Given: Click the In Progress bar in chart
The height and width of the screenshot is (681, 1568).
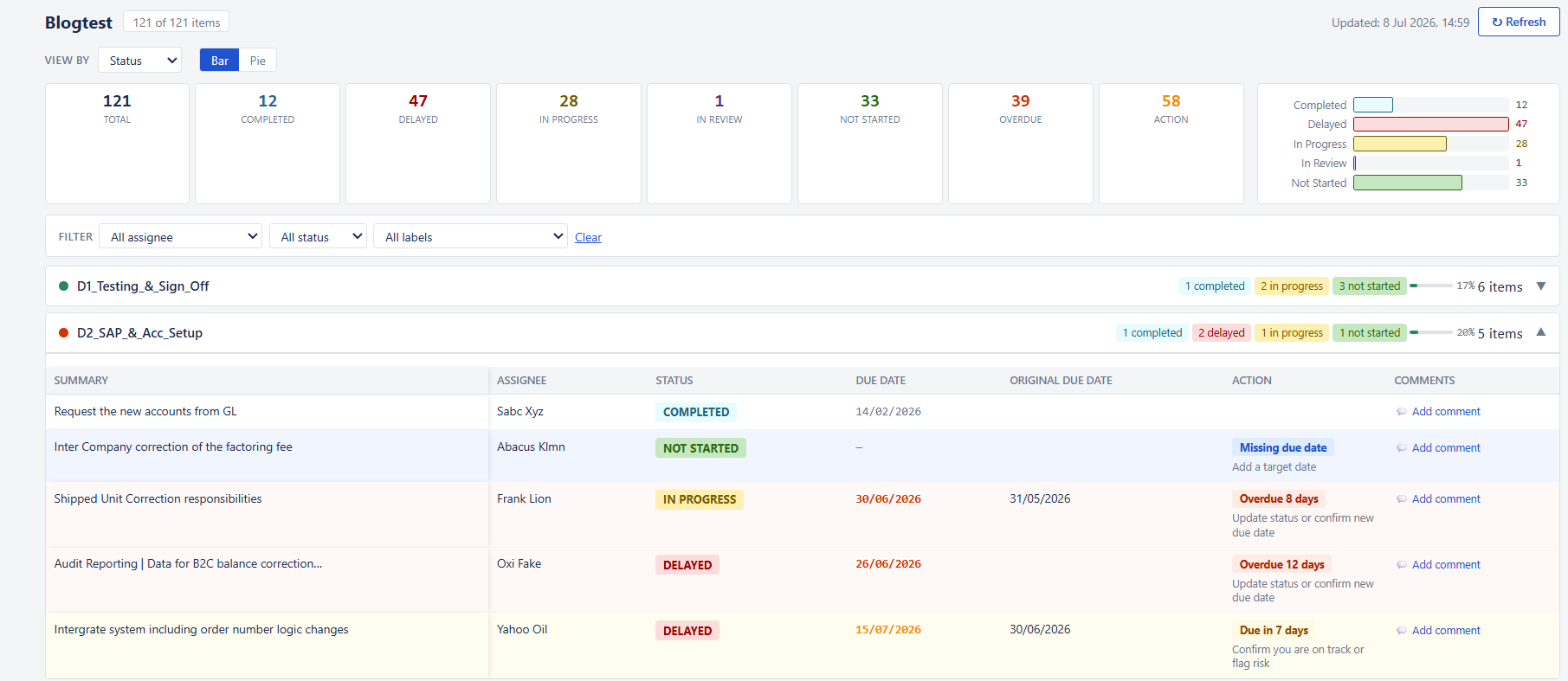Looking at the screenshot, I should click(x=1400, y=144).
